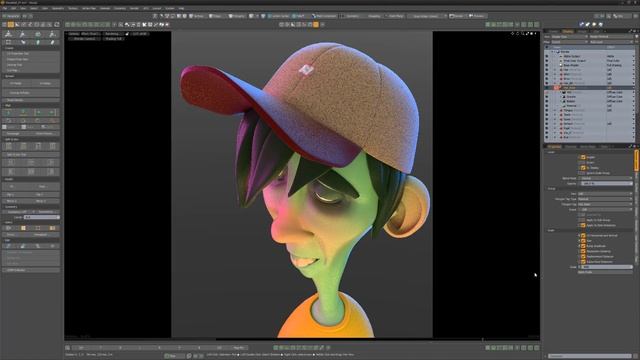Open the Camera selector in preview viewport

pos(74,34)
